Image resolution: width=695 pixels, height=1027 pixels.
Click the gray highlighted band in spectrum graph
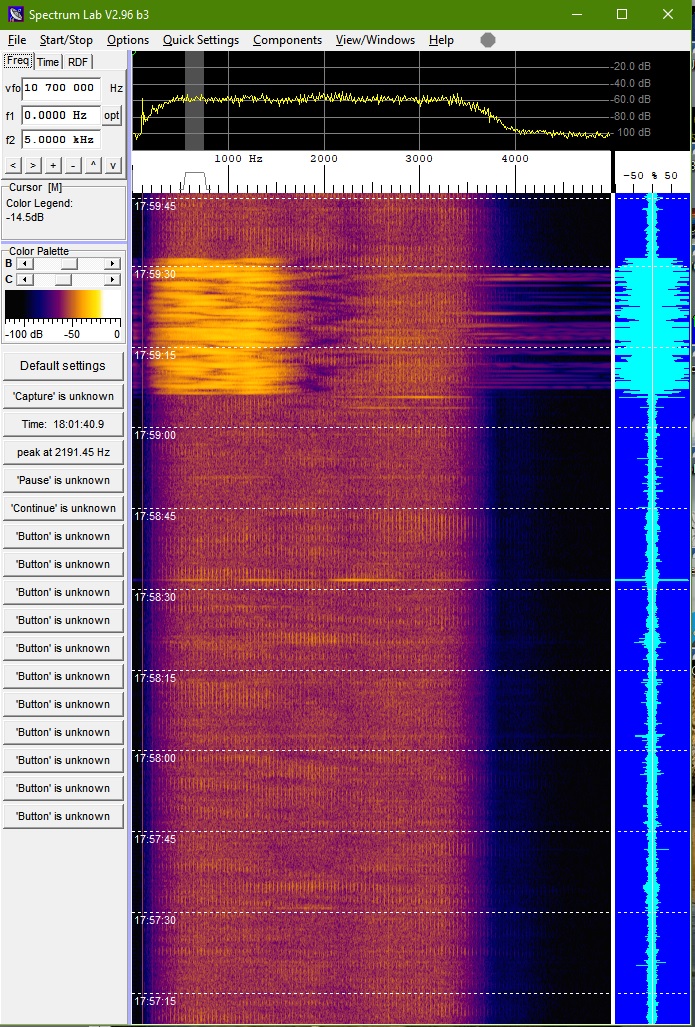pos(195,101)
